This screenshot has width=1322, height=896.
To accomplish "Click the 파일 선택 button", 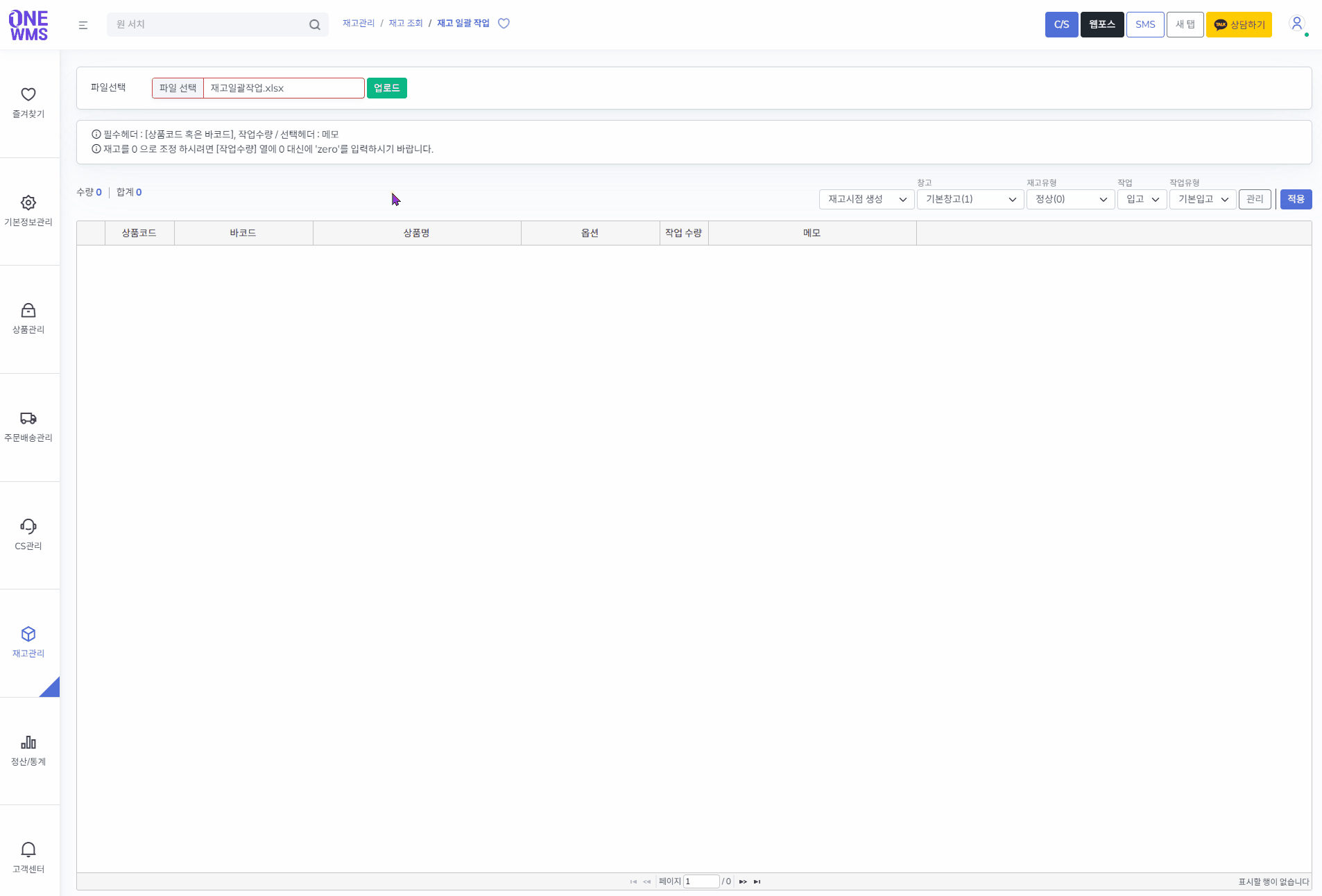I will pyautogui.click(x=178, y=88).
